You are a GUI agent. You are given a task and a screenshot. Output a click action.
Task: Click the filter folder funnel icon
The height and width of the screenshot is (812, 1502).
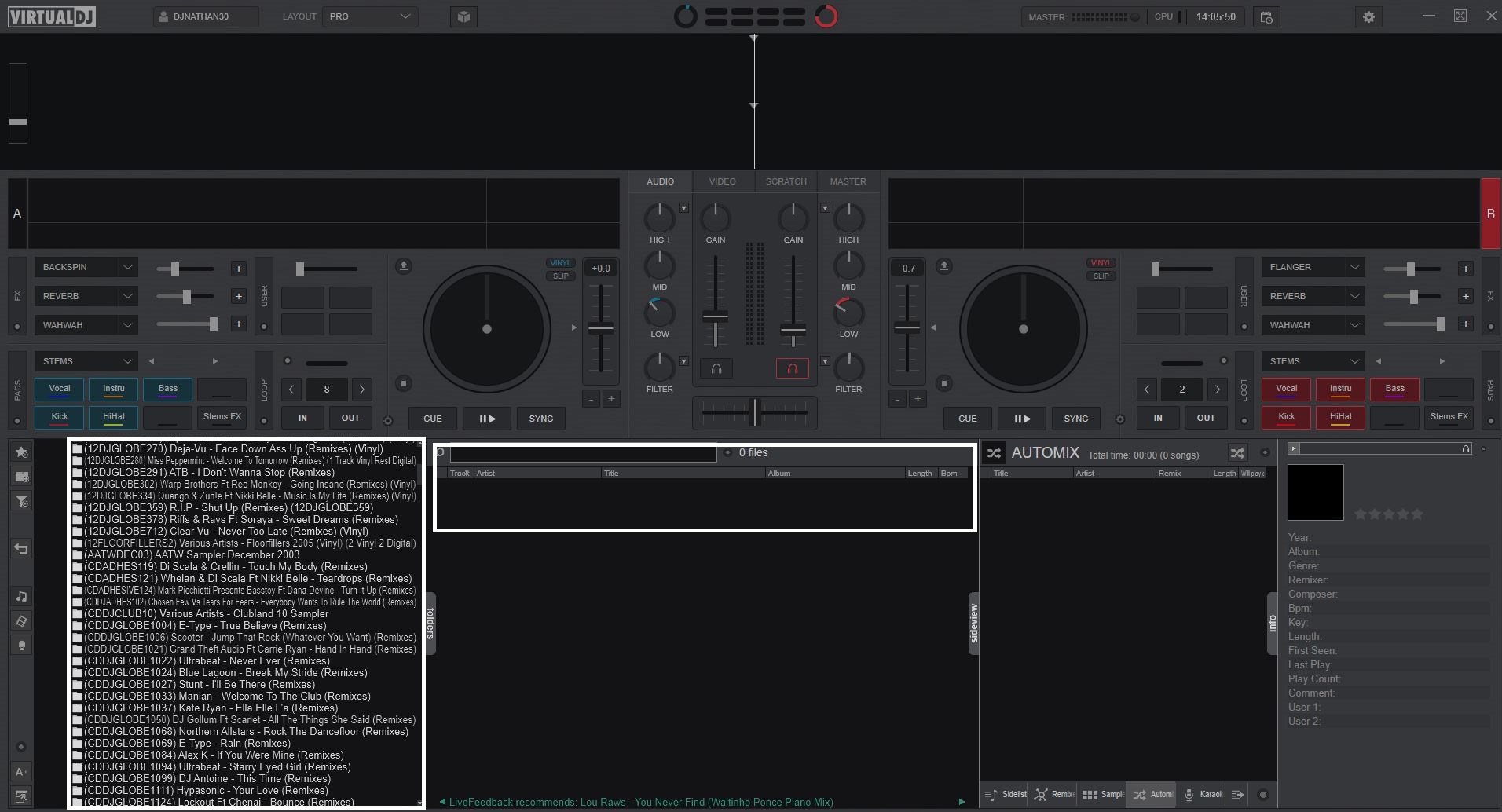(21, 500)
